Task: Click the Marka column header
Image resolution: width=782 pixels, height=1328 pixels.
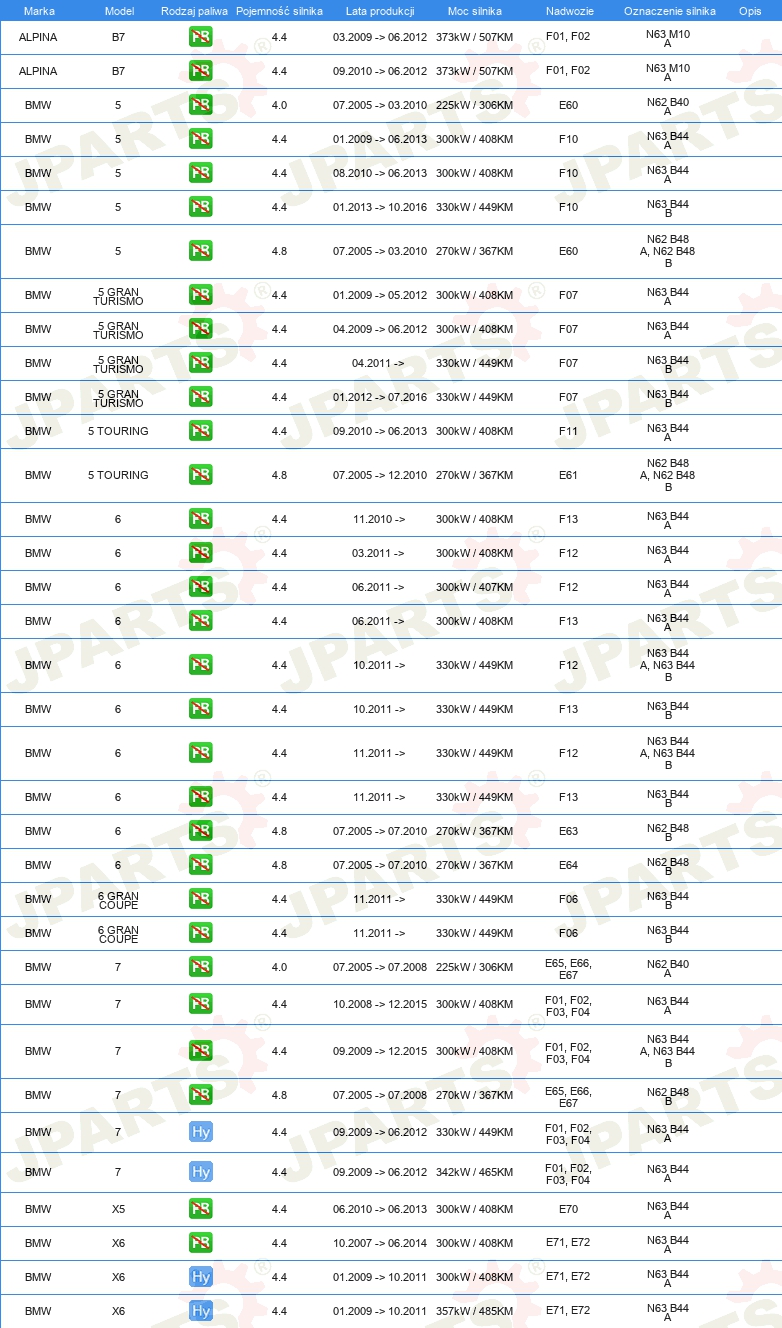Action: click(x=38, y=11)
